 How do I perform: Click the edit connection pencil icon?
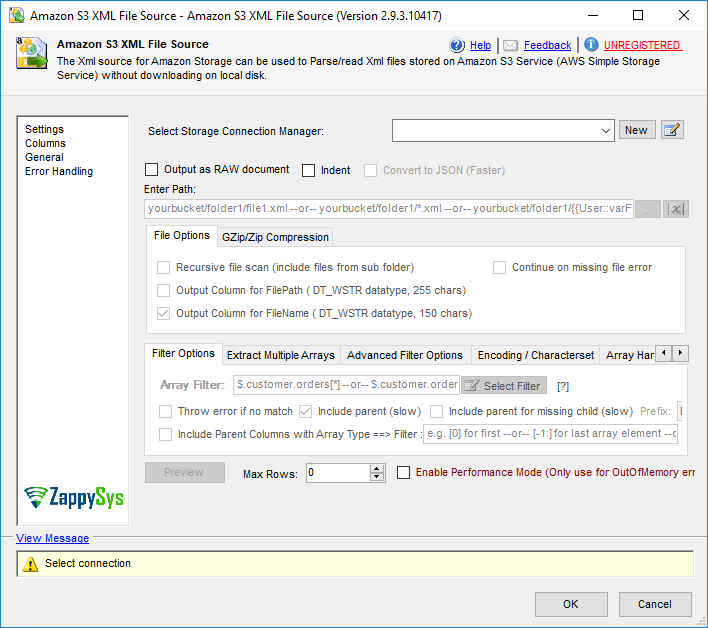672,130
